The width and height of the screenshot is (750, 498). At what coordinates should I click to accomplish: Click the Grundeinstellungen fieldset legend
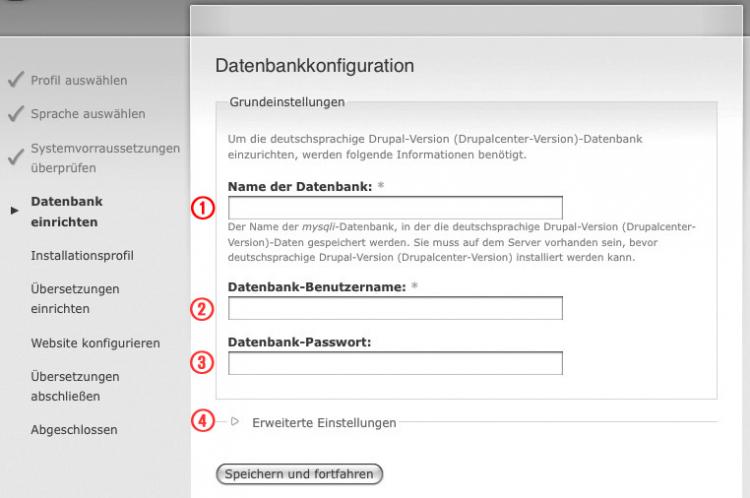(x=287, y=102)
